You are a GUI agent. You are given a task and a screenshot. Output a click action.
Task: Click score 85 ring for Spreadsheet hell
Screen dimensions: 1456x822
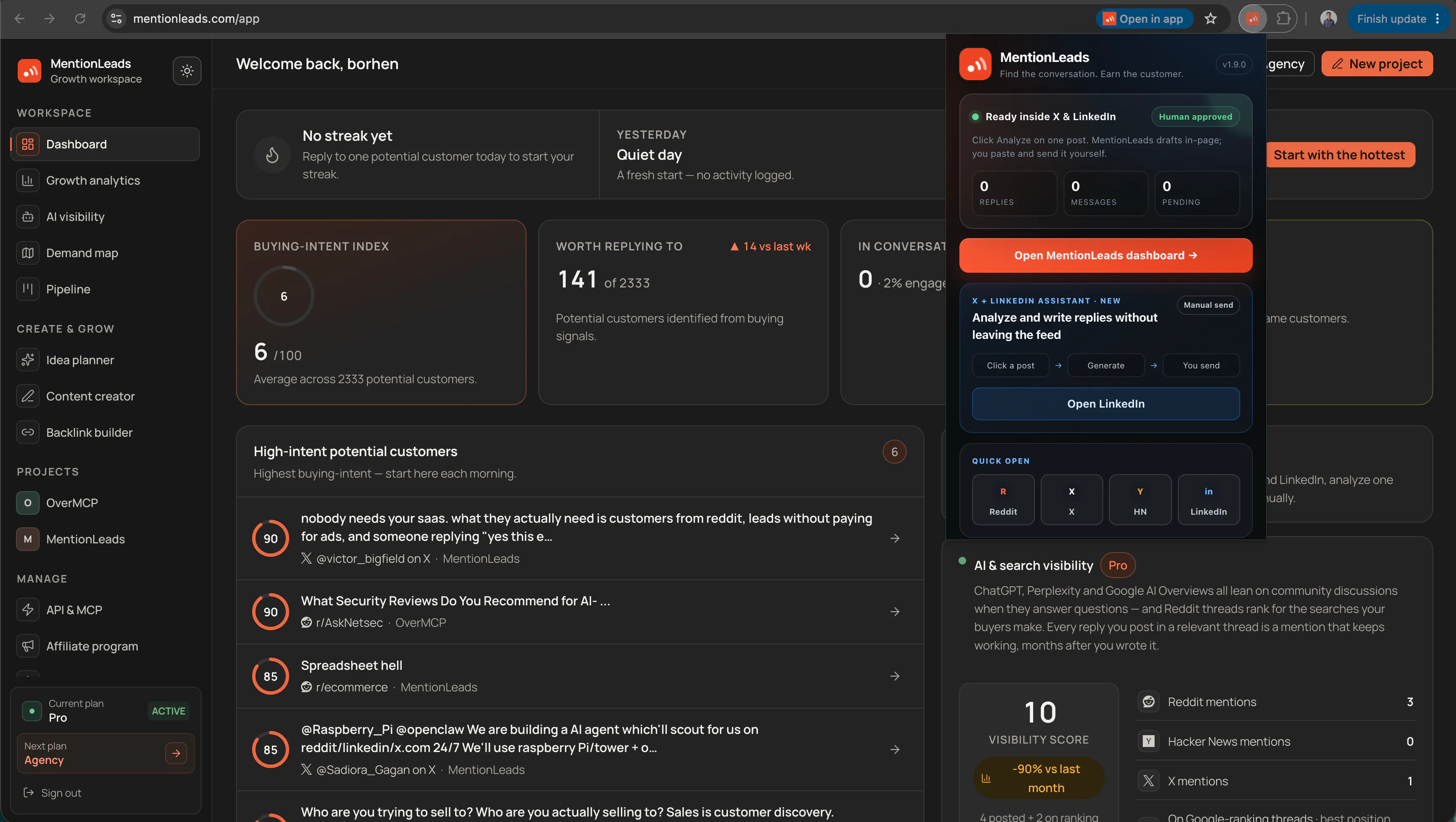click(271, 676)
